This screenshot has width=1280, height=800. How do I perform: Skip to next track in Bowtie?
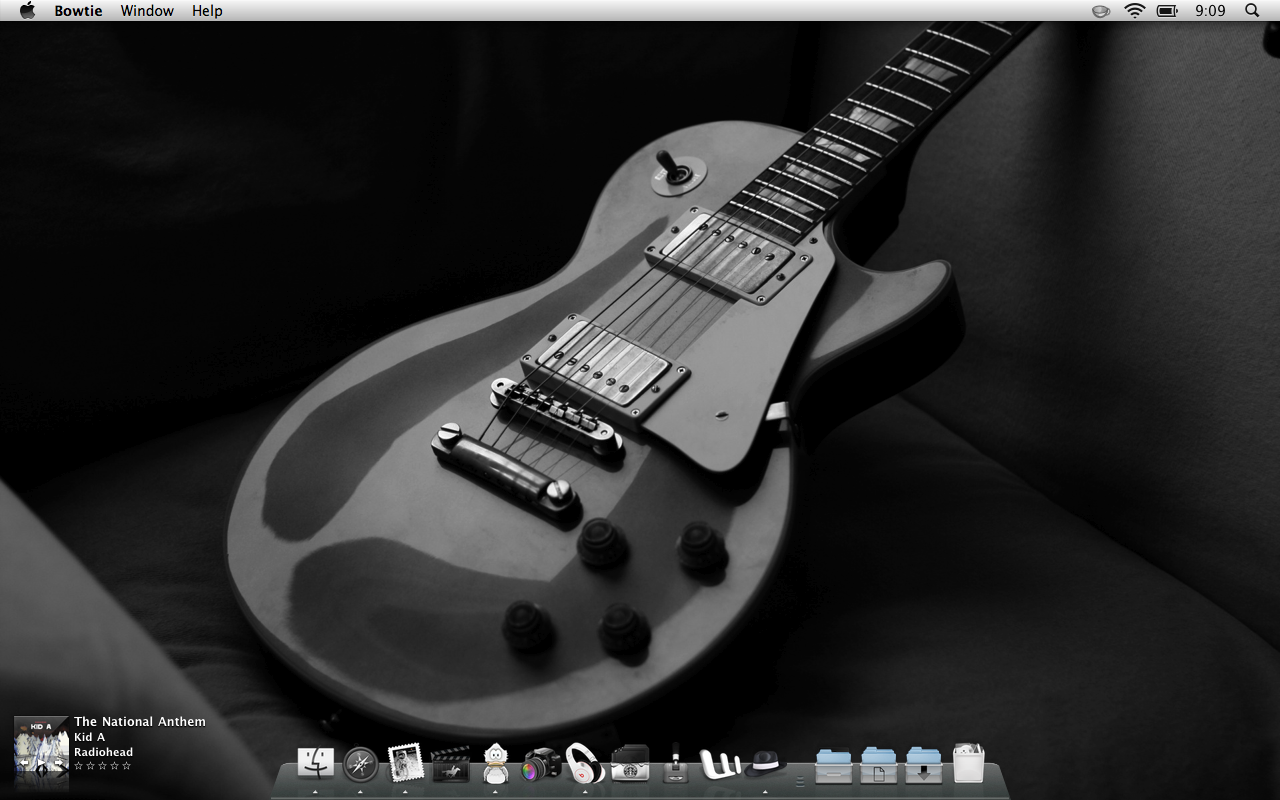(x=58, y=763)
